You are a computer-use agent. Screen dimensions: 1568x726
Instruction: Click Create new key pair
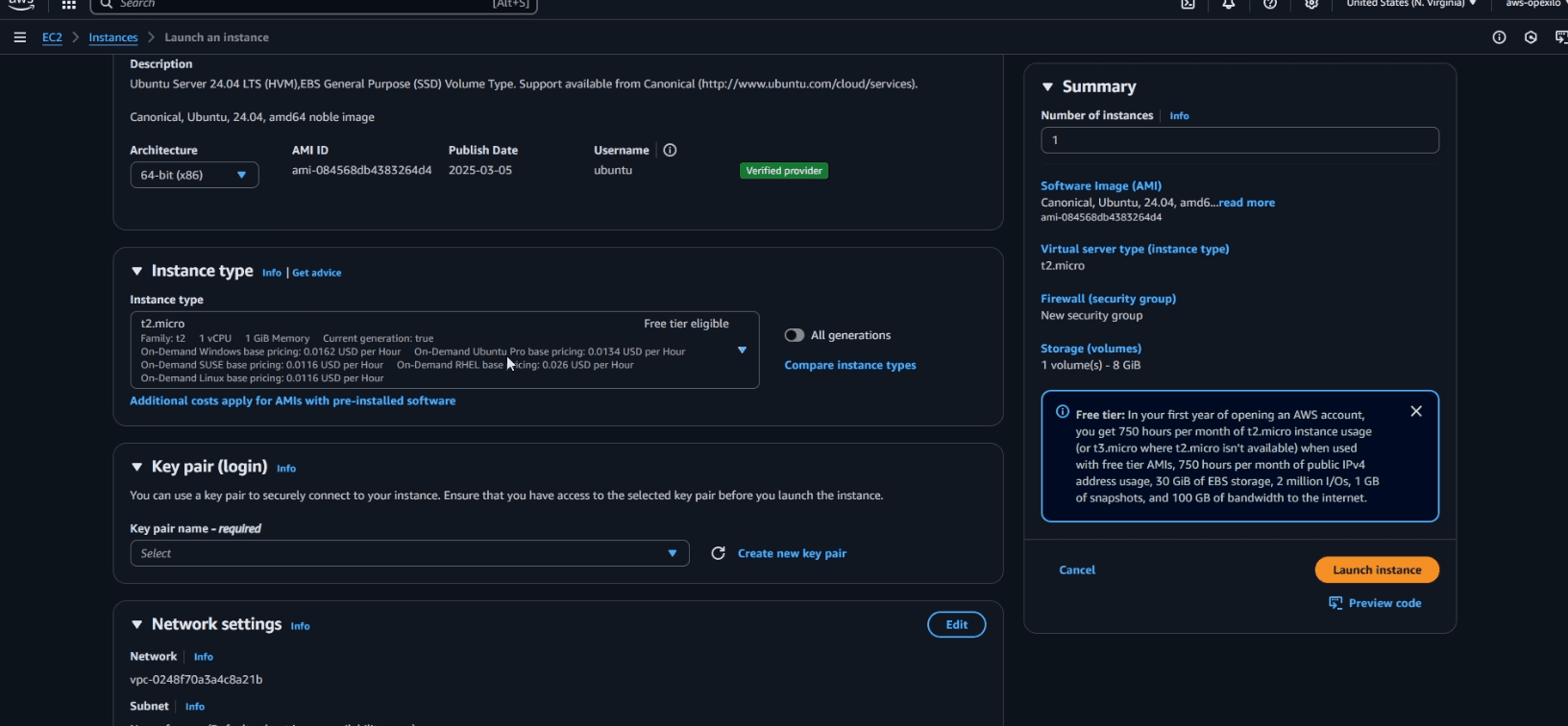[x=792, y=553]
